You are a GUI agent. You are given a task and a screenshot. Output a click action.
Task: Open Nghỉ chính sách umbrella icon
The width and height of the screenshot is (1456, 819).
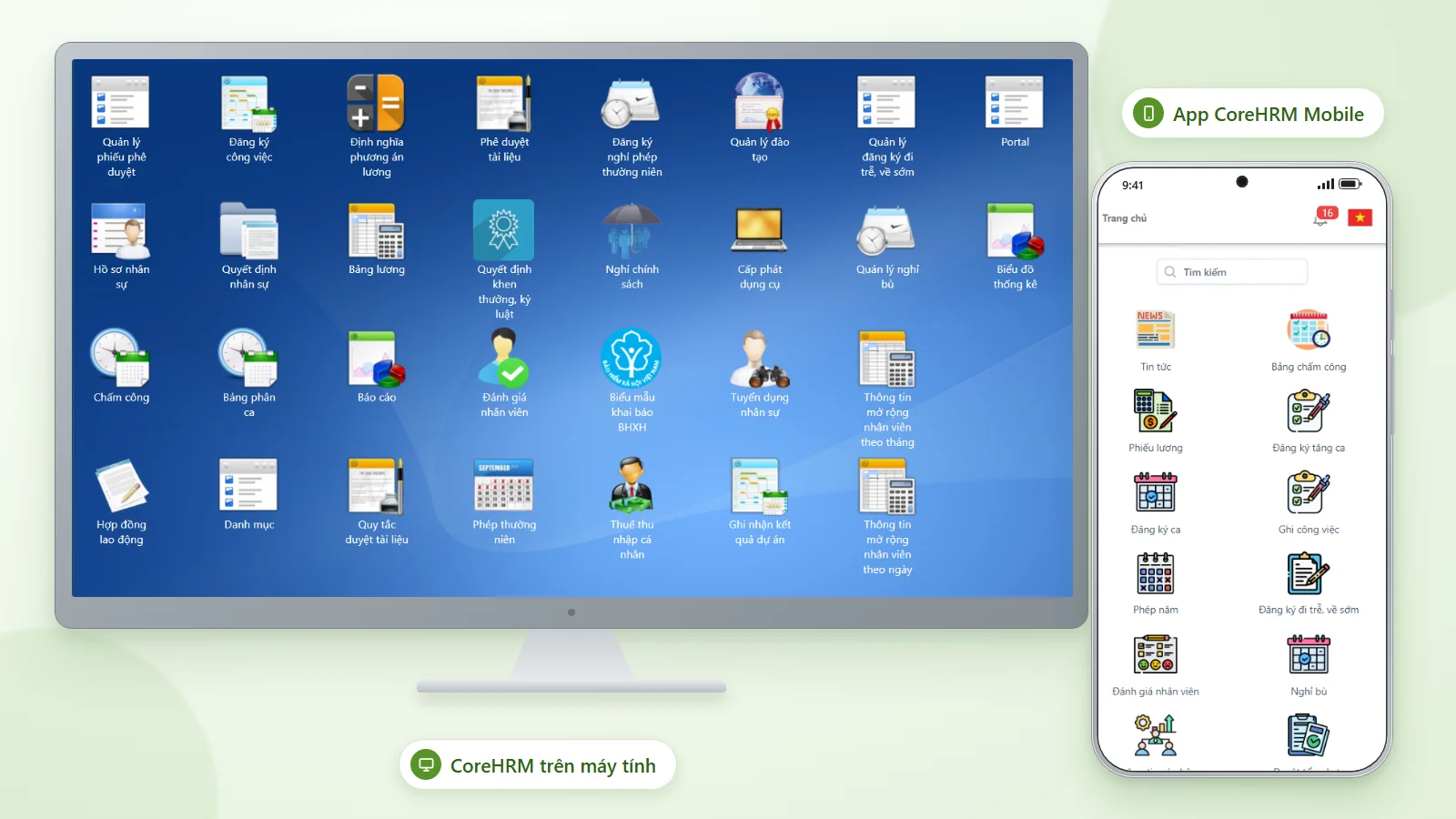(632, 230)
